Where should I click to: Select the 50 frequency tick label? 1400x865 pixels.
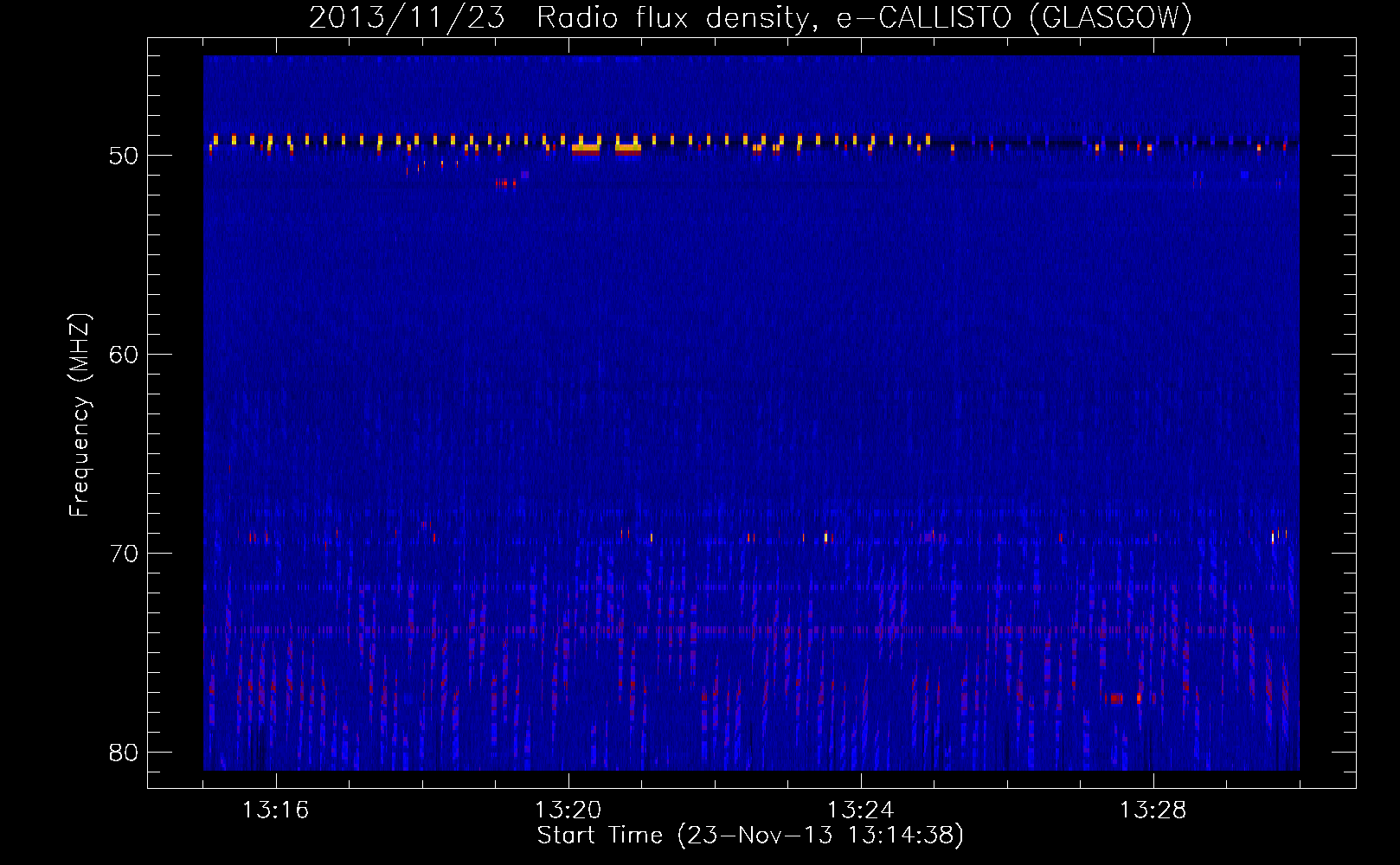(124, 156)
